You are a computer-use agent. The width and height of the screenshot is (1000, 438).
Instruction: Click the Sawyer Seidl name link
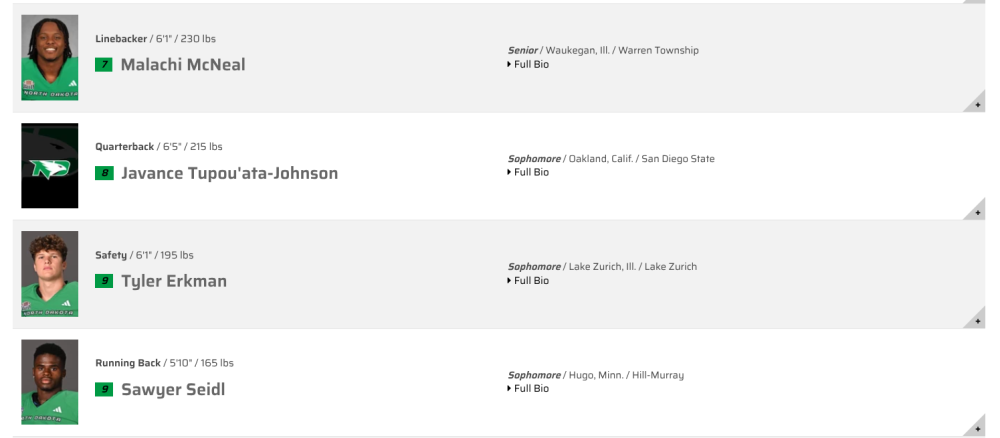pyautogui.click(x=173, y=389)
